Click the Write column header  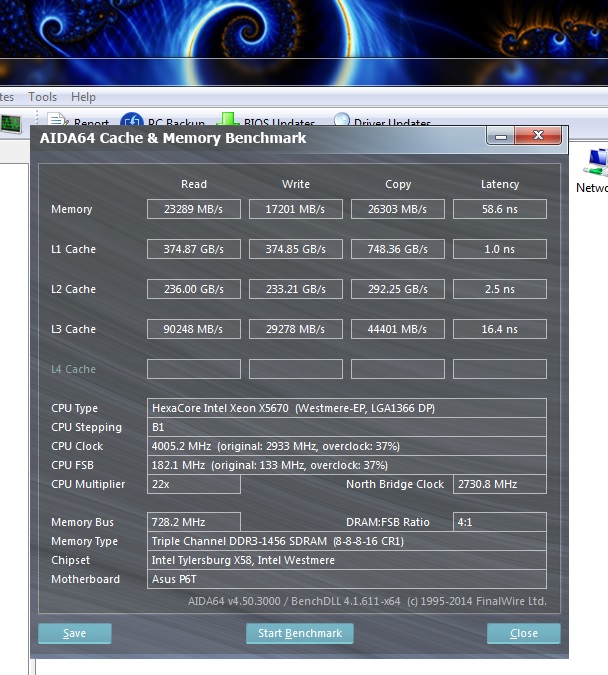point(296,184)
